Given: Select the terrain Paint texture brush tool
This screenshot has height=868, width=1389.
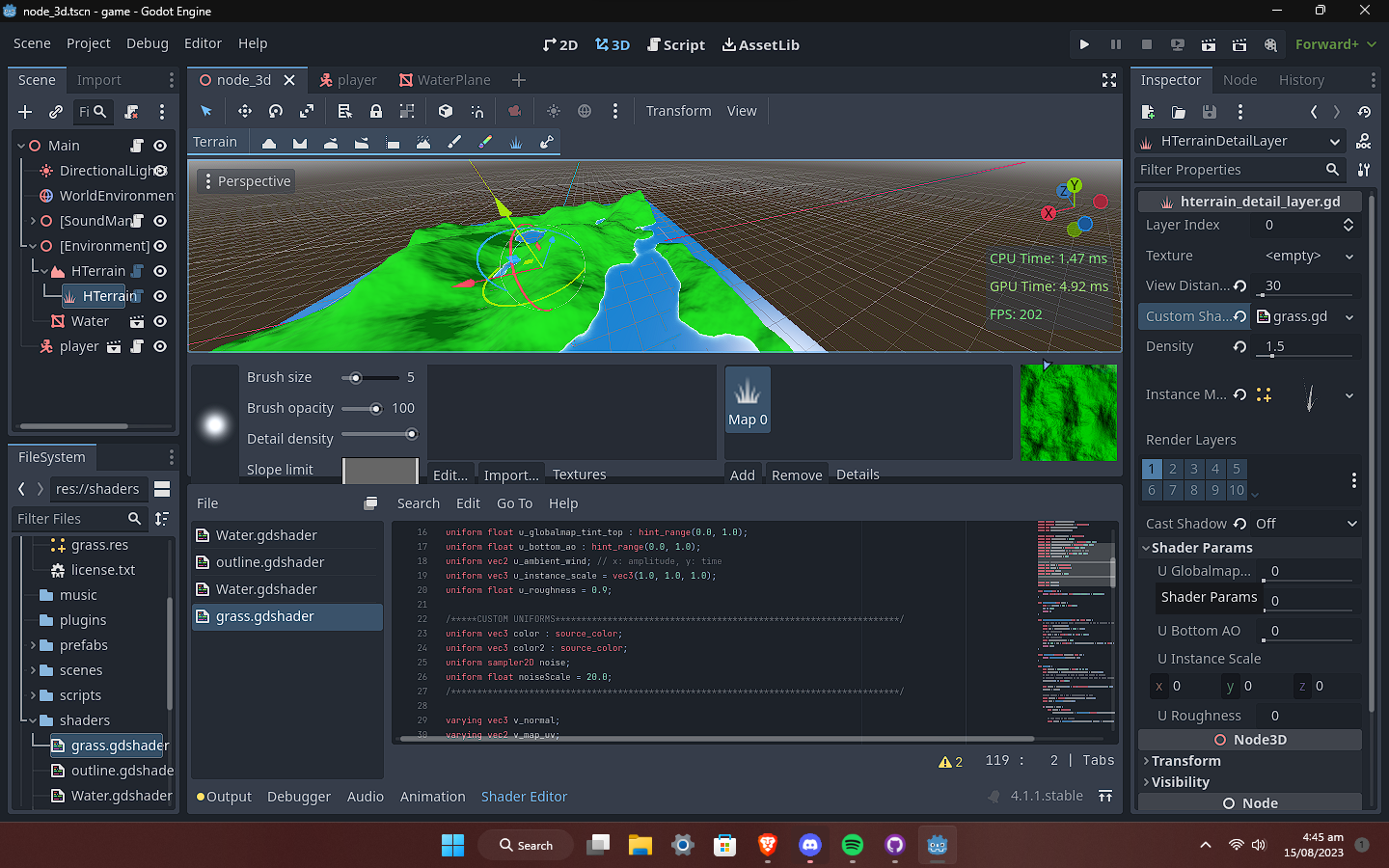Looking at the screenshot, I should 454,143.
